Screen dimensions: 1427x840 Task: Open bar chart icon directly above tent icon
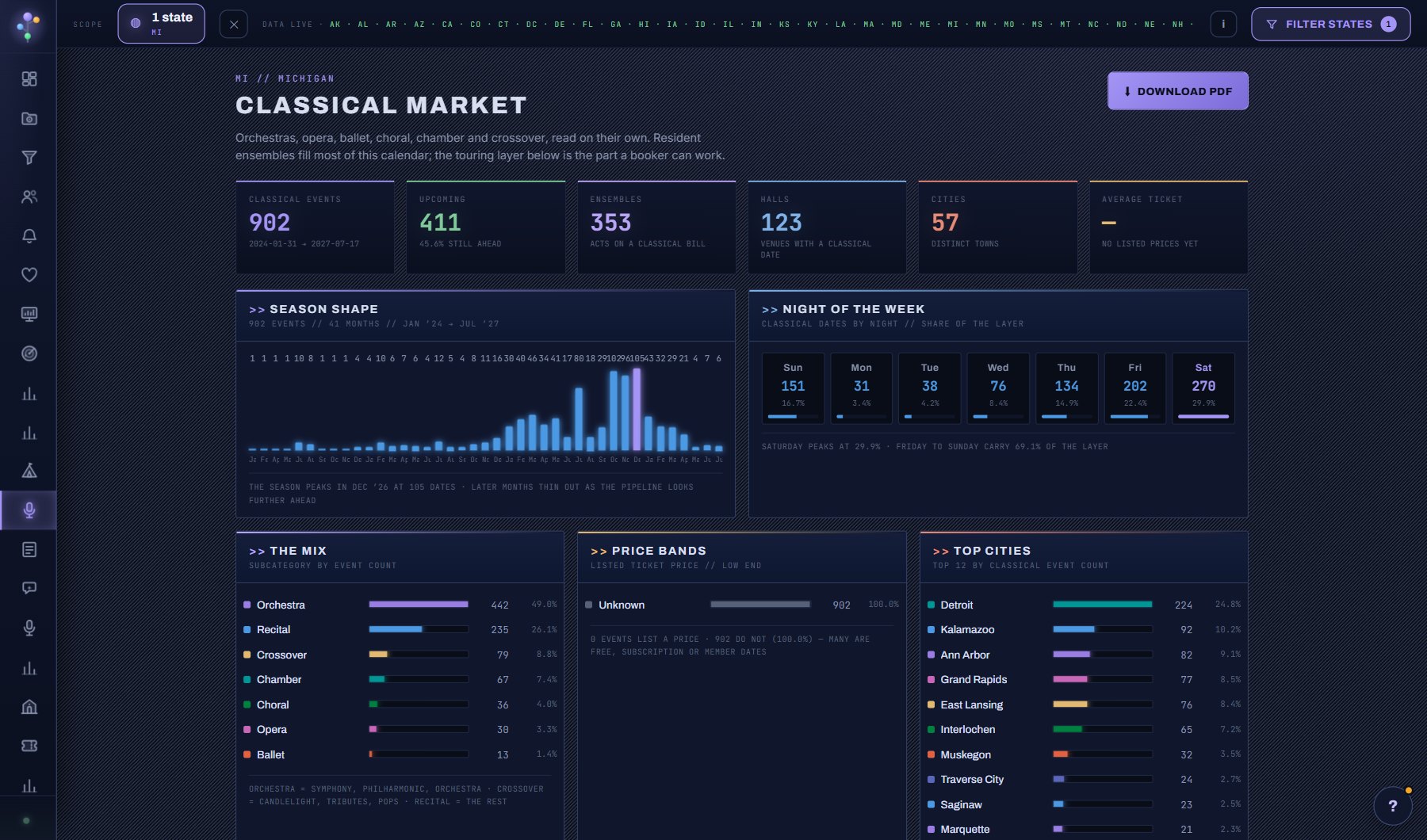tap(29, 432)
